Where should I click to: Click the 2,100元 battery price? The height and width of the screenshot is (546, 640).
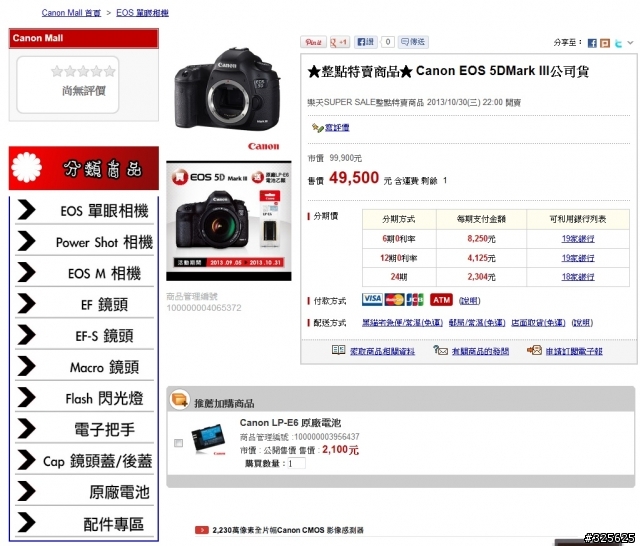point(340,450)
